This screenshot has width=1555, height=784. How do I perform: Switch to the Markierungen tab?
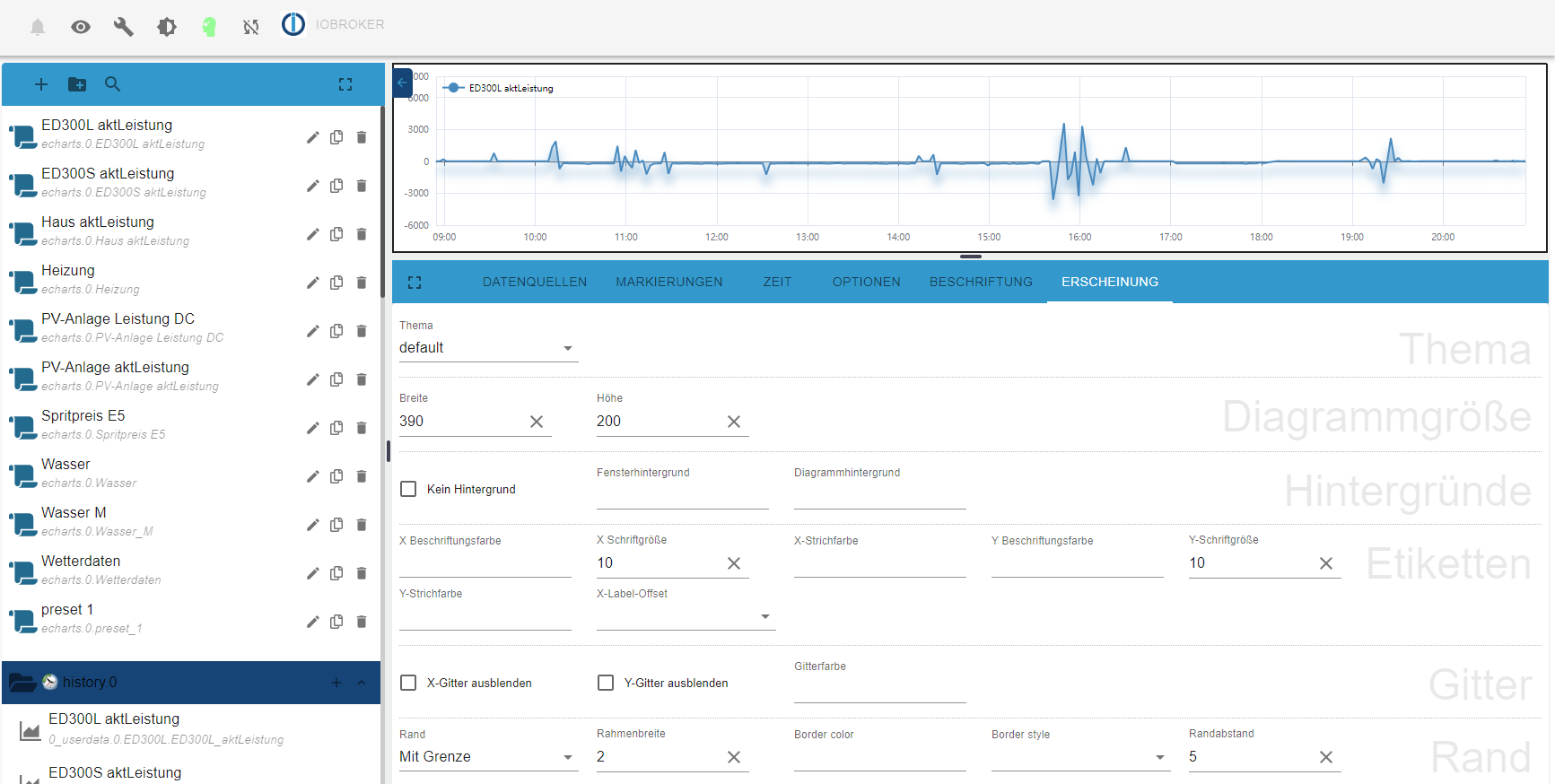(669, 282)
